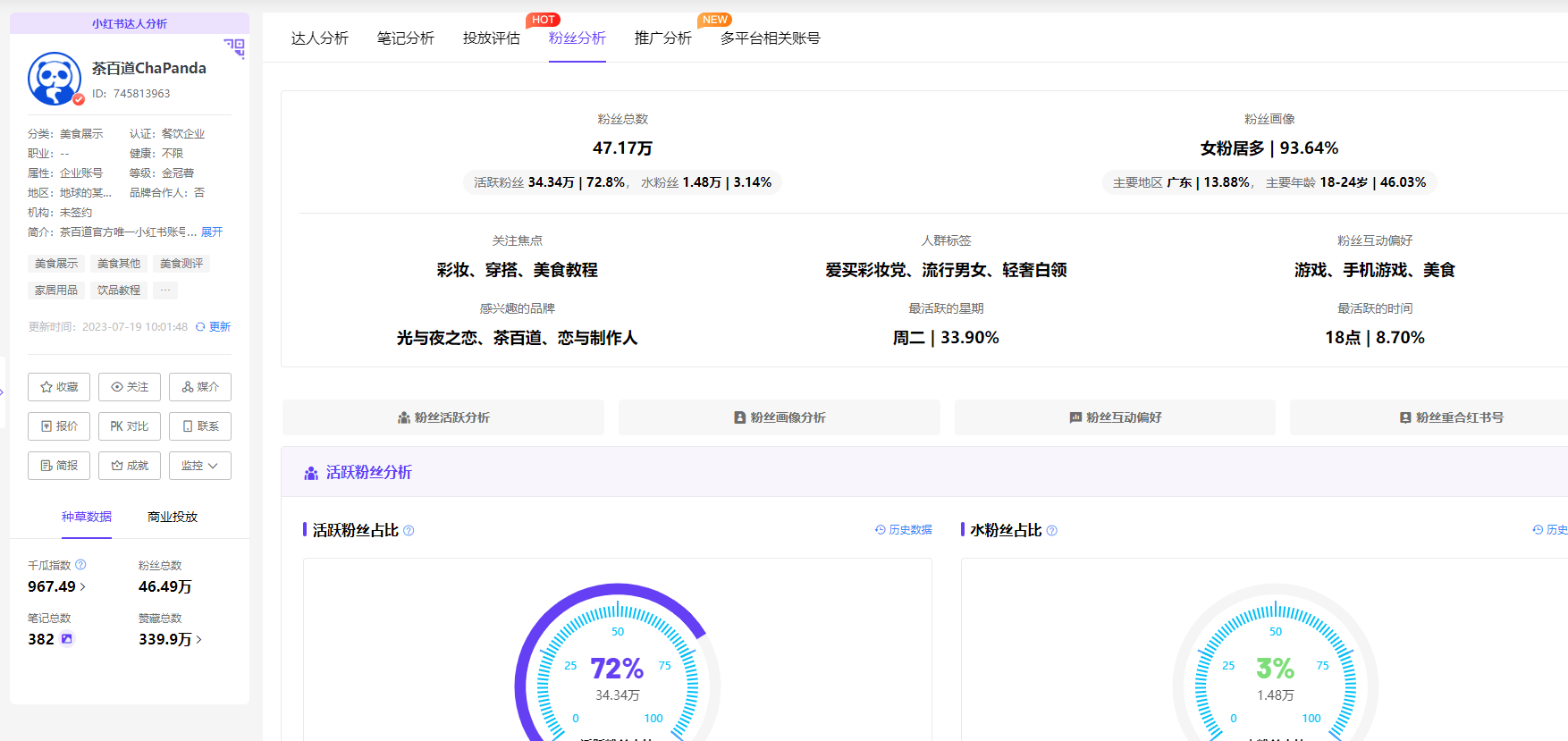Click the 成就 achievement button
Image resolution: width=1568 pixels, height=741 pixels.
[x=130, y=466]
